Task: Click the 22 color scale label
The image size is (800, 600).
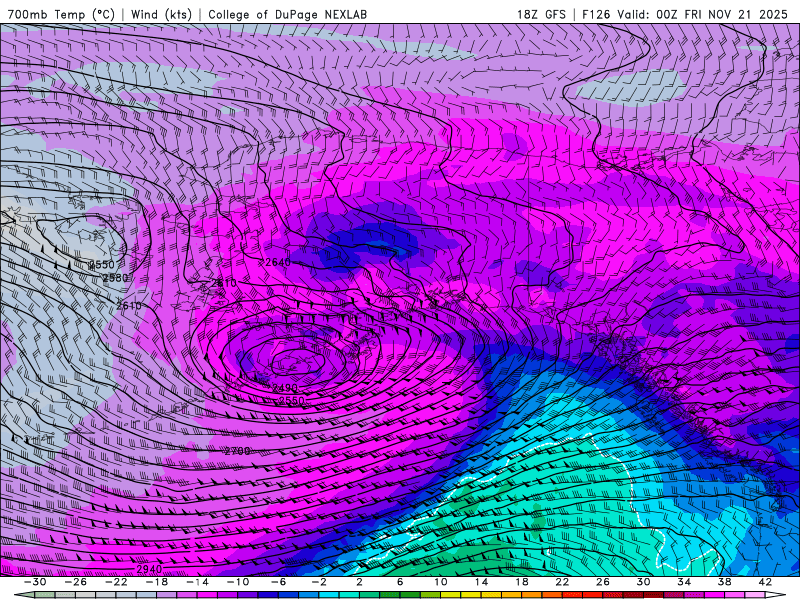Action: pos(562,582)
